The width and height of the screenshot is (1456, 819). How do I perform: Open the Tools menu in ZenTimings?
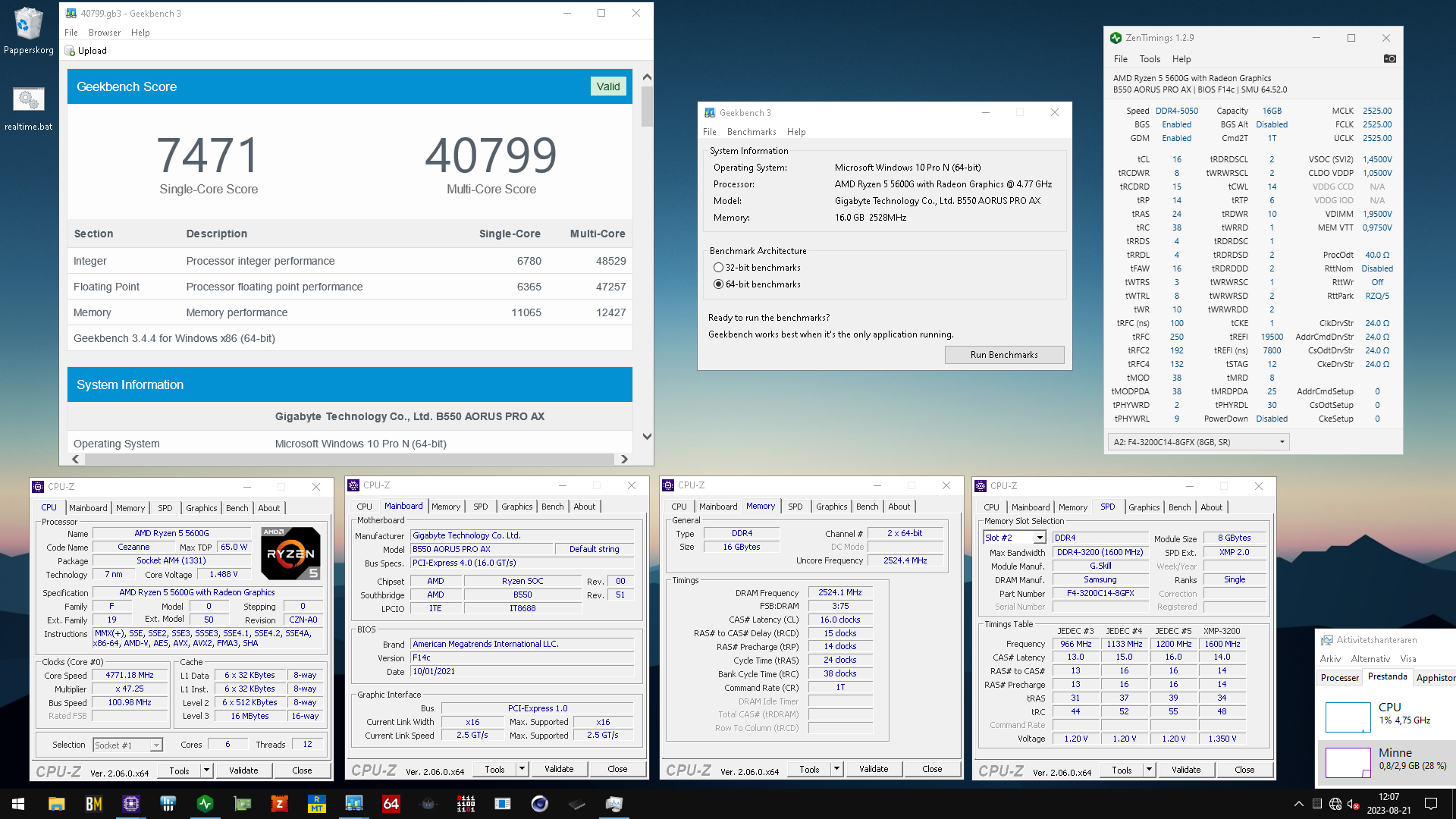(x=1150, y=59)
